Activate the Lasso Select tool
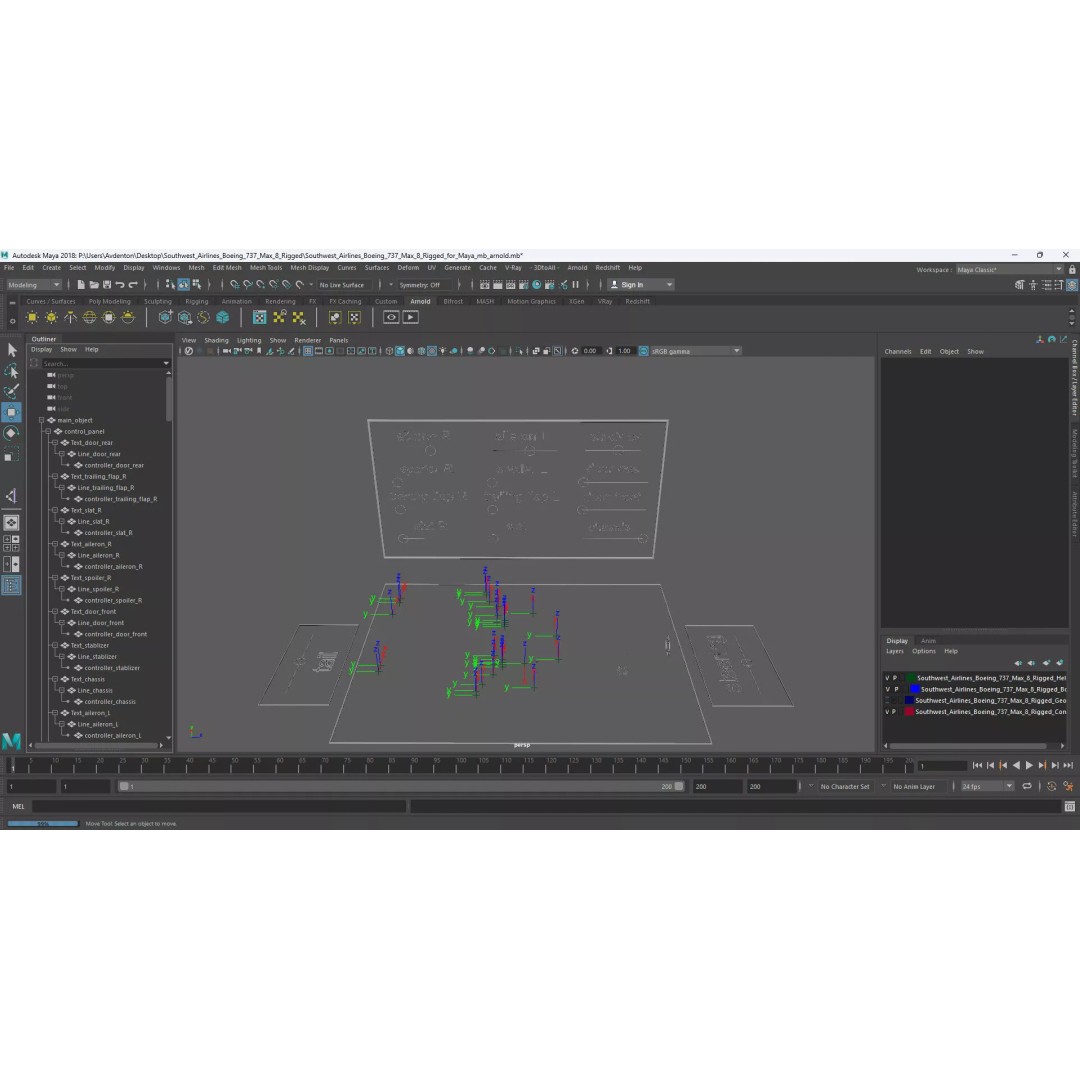 [12, 371]
